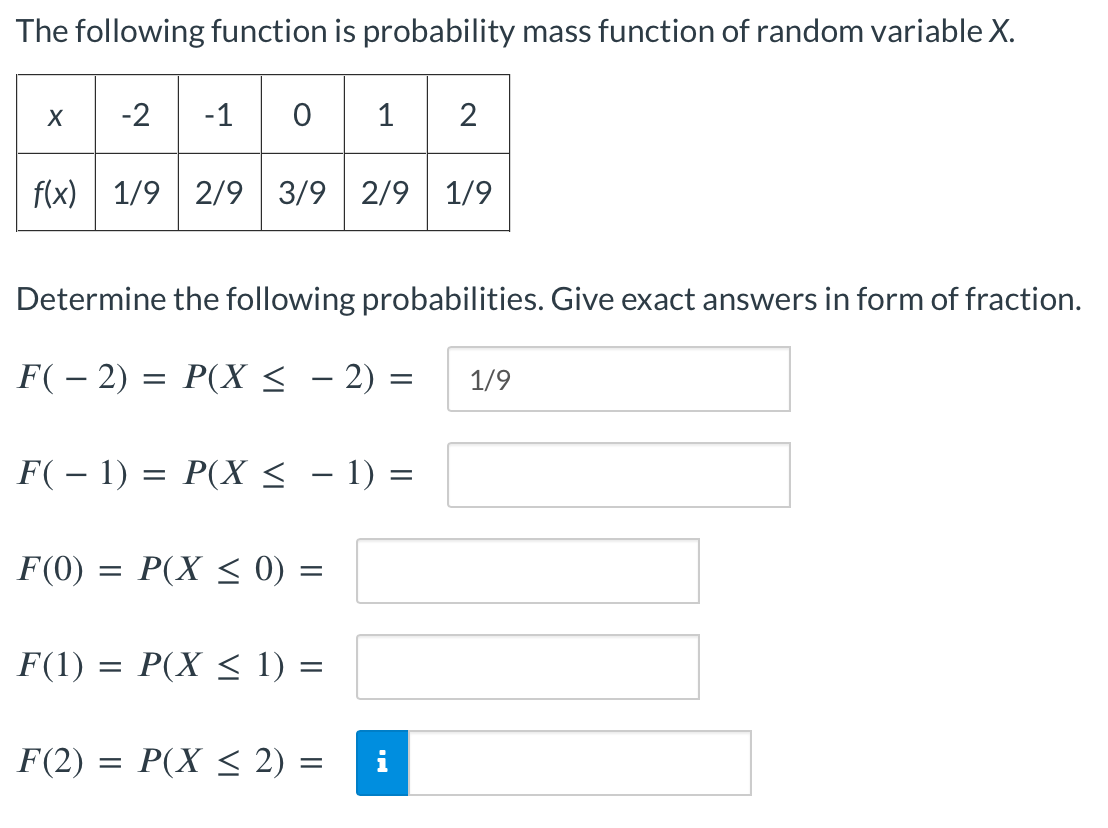Click the F(0) answer input field
1108x828 pixels.
[527, 571]
